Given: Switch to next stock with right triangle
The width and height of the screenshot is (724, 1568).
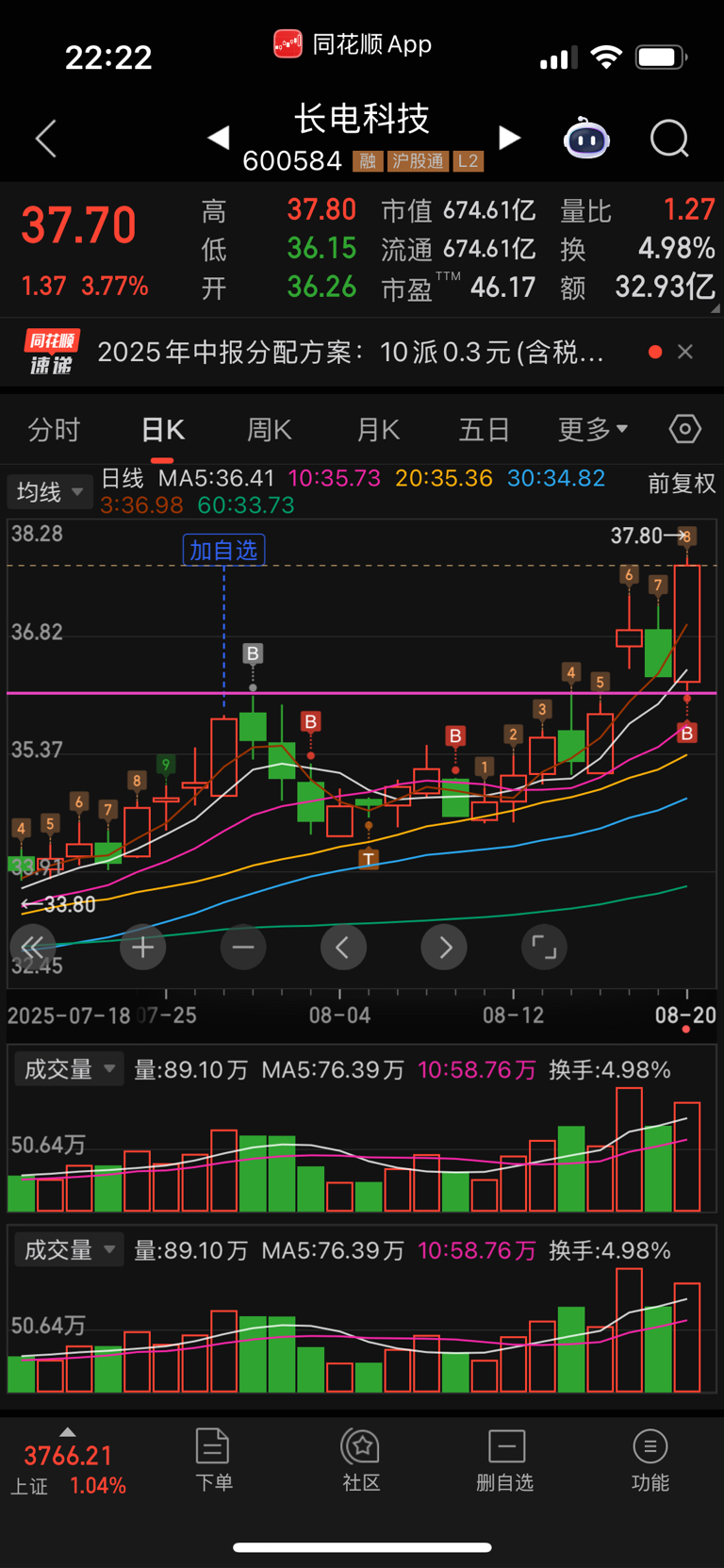Looking at the screenshot, I should [509, 139].
